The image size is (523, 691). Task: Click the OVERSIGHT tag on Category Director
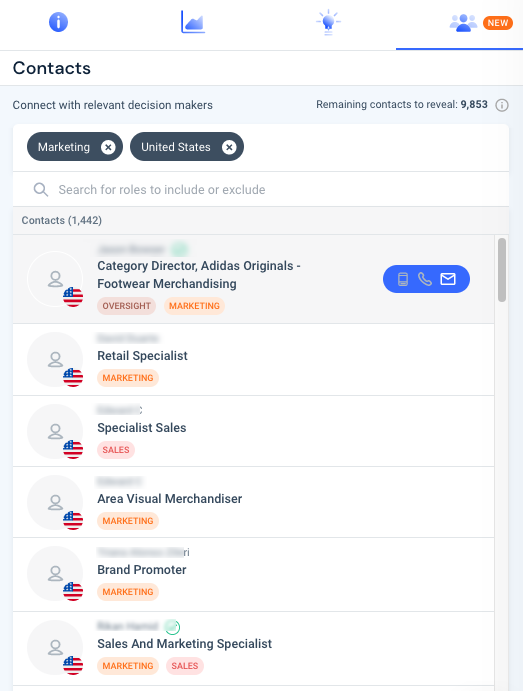click(x=126, y=306)
